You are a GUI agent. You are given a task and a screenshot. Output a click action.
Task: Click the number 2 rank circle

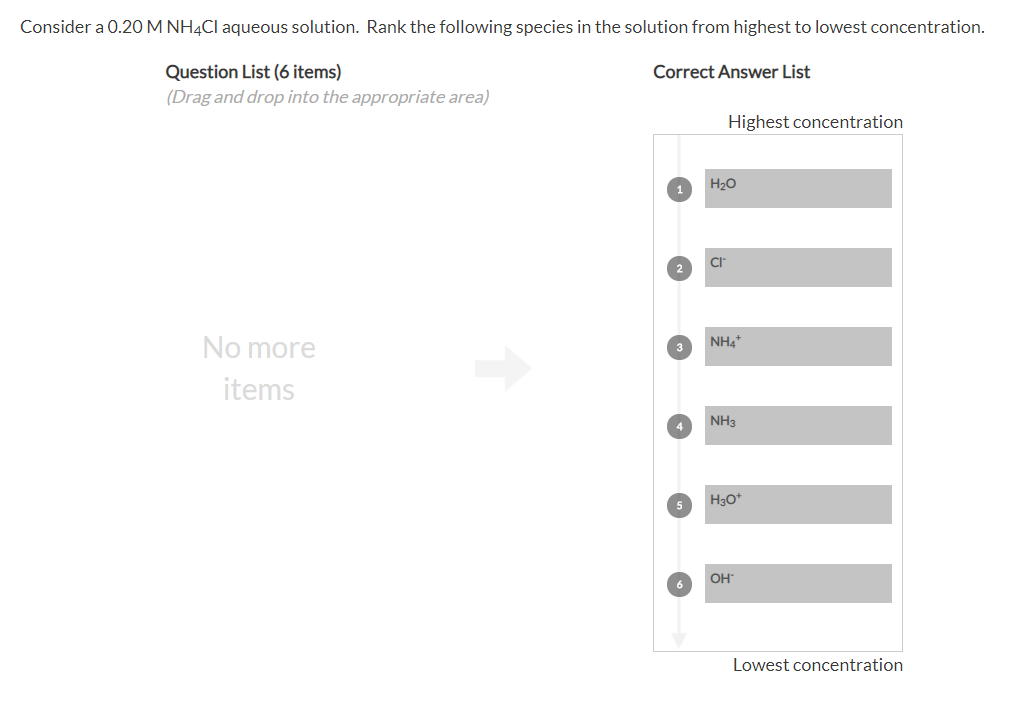(679, 268)
